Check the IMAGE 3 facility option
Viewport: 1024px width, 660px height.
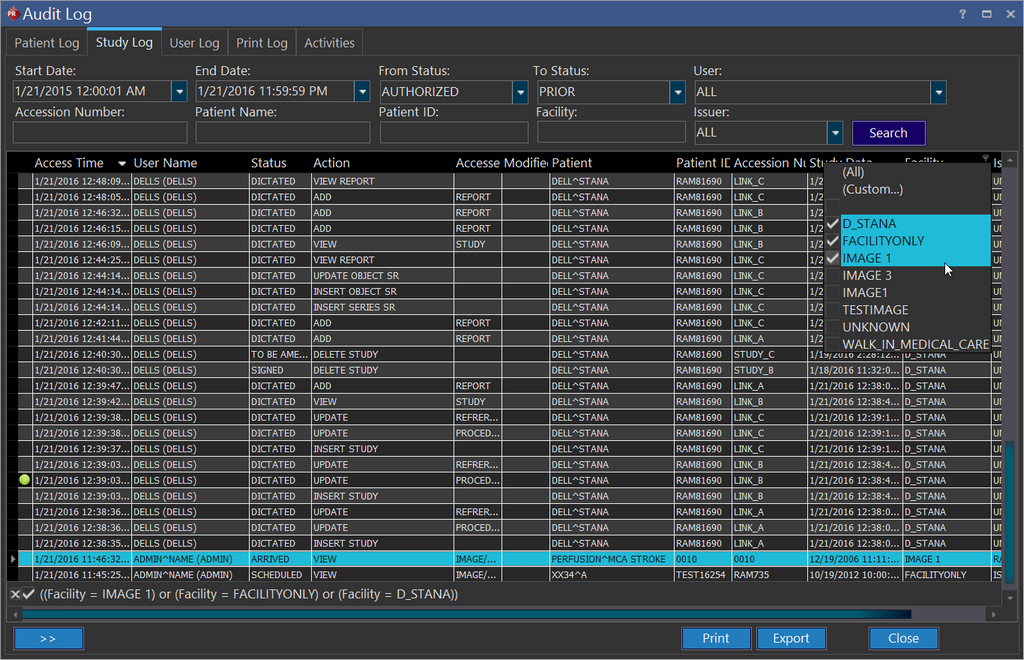(x=833, y=275)
